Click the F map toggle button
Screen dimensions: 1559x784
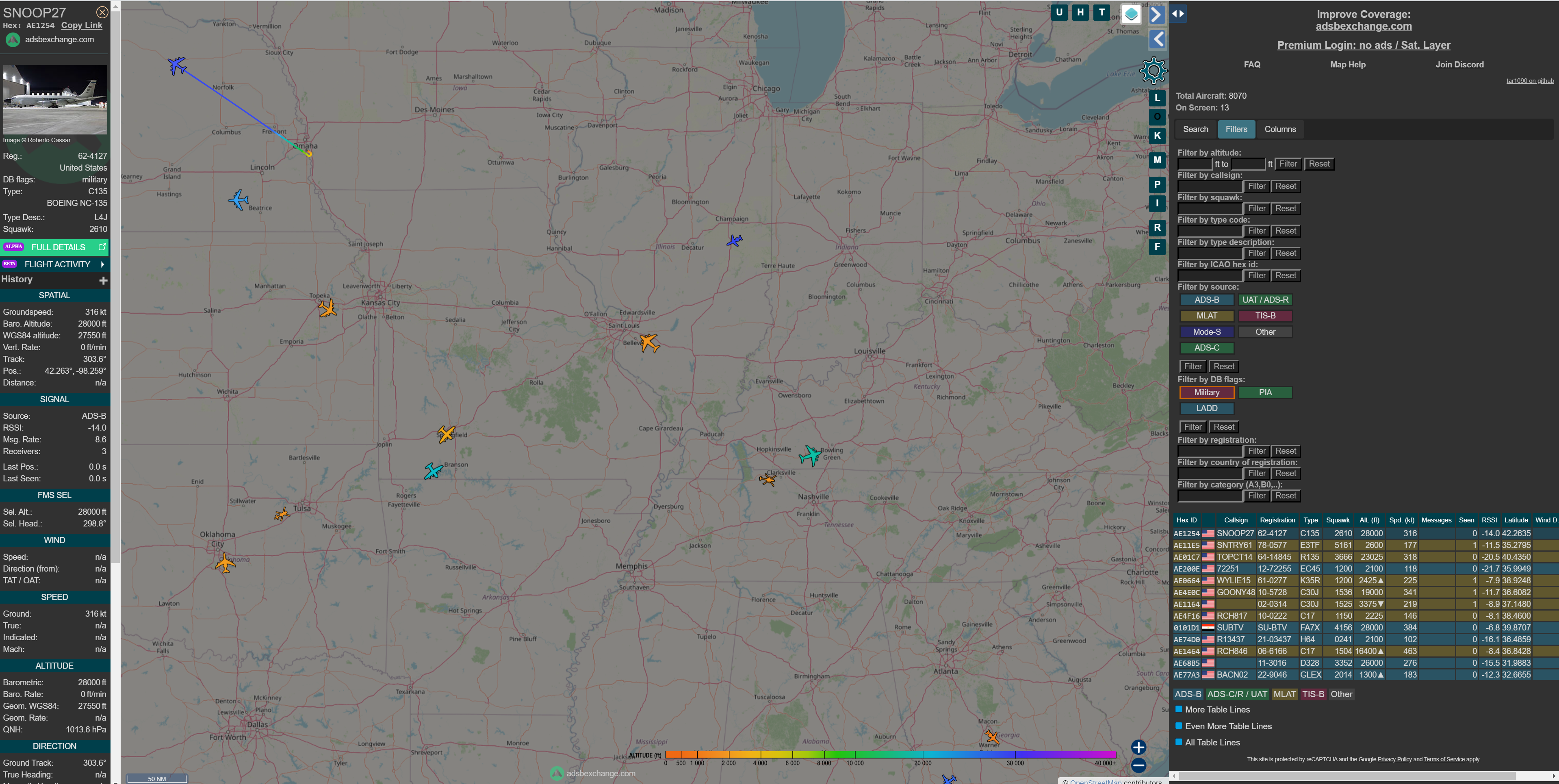1157,246
